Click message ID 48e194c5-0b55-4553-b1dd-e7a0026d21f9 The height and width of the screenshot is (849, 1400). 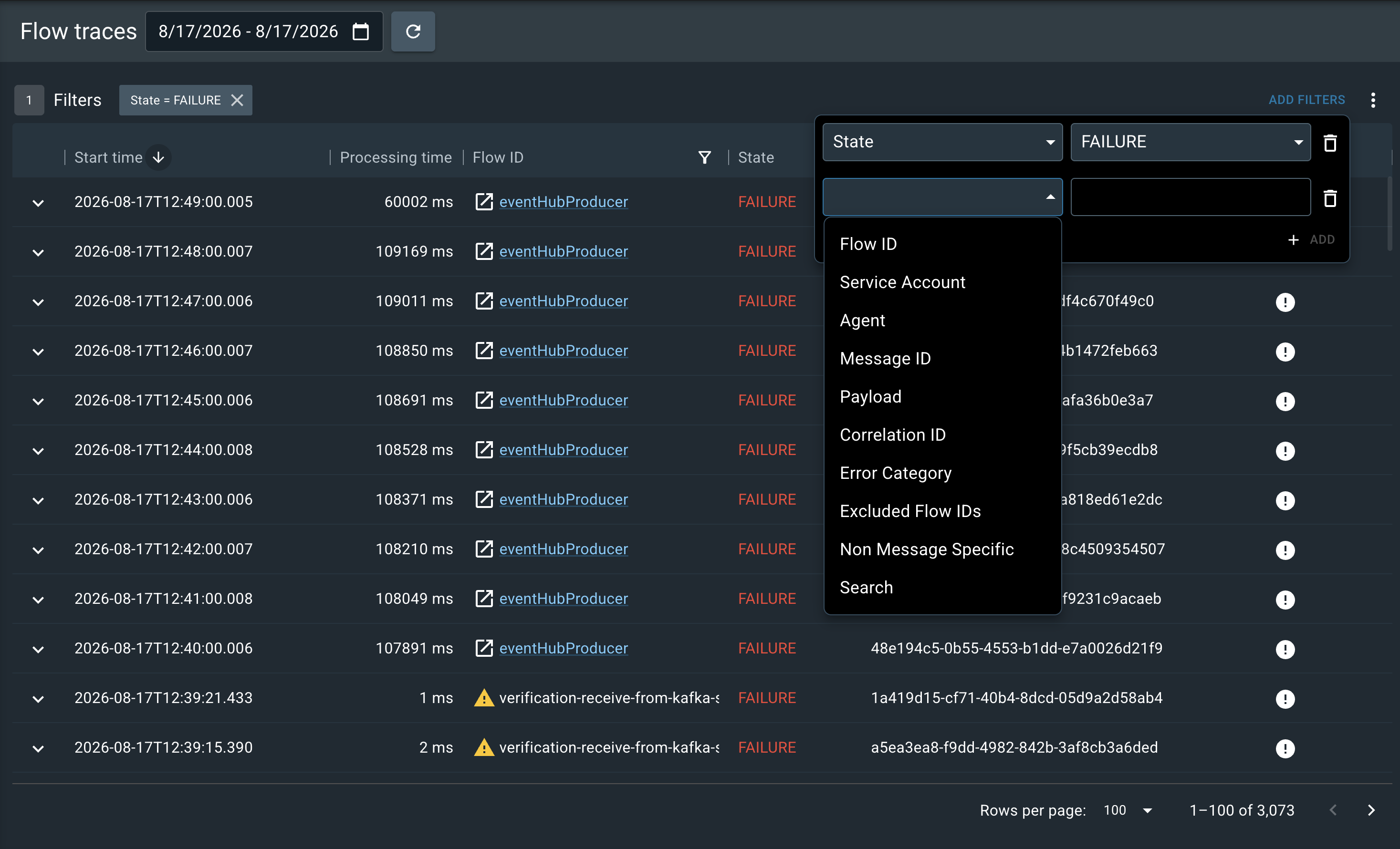[1016, 648]
